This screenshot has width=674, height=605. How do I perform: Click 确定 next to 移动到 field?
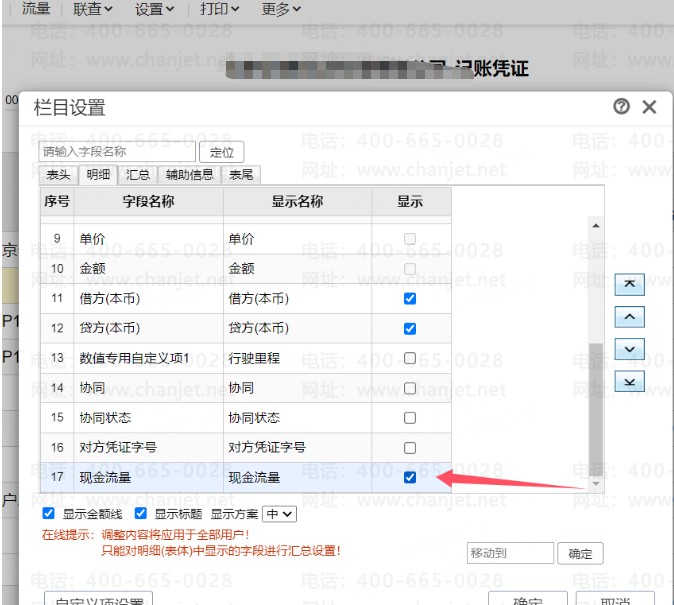point(580,553)
